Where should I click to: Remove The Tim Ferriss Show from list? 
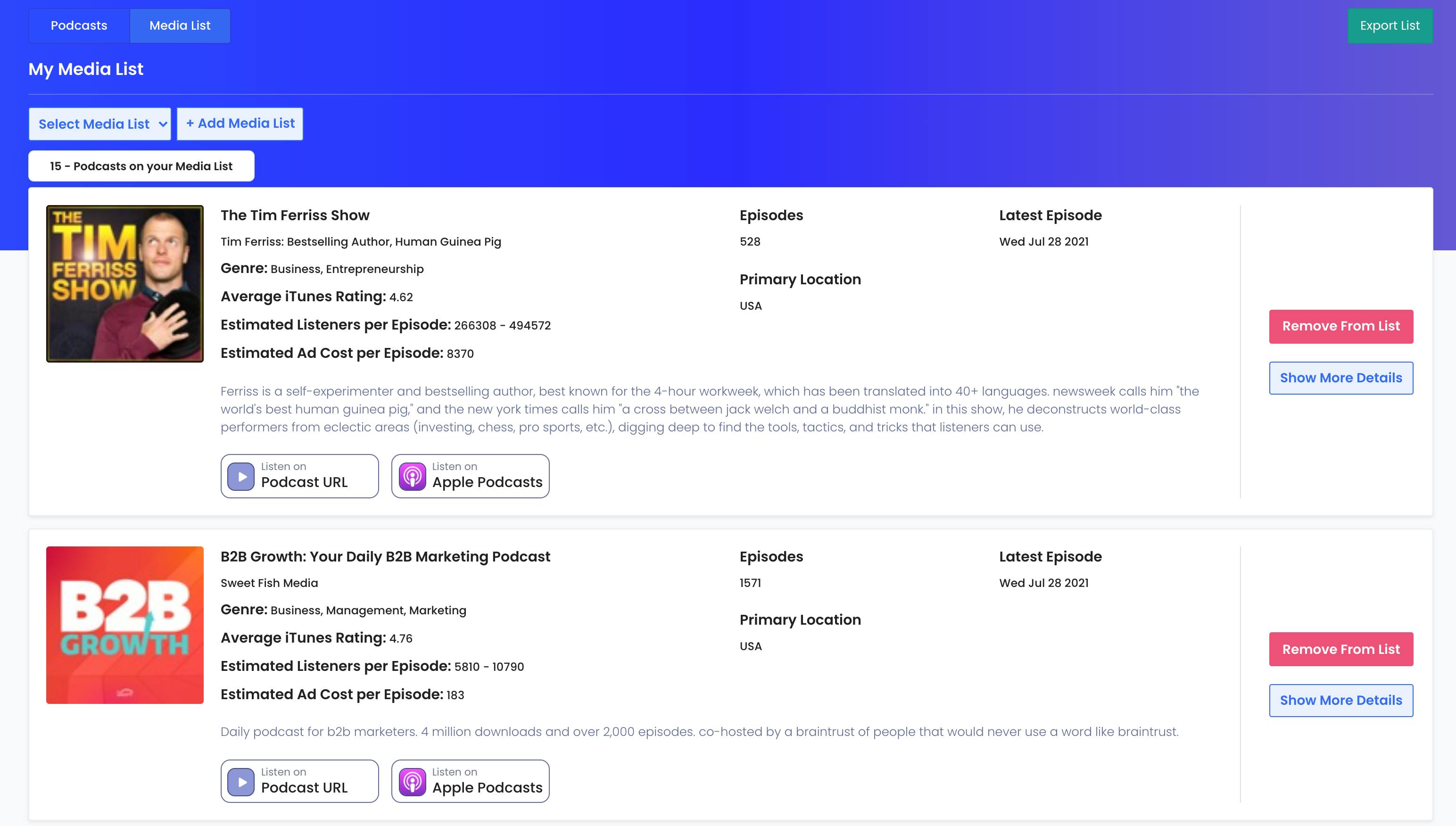point(1341,326)
